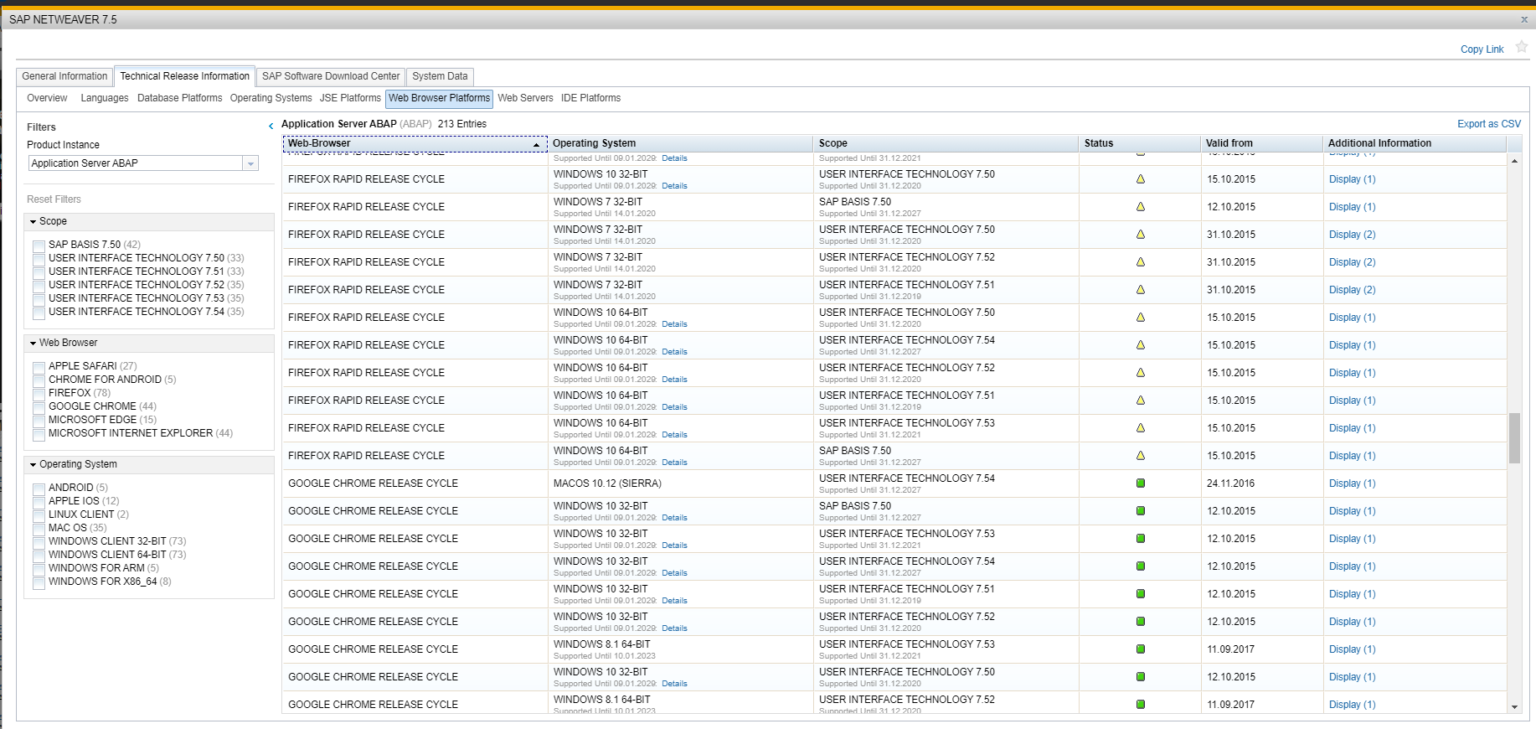
Task: Enable the GOOGLE CHROME filter checkbox
Action: pyautogui.click(x=40, y=406)
